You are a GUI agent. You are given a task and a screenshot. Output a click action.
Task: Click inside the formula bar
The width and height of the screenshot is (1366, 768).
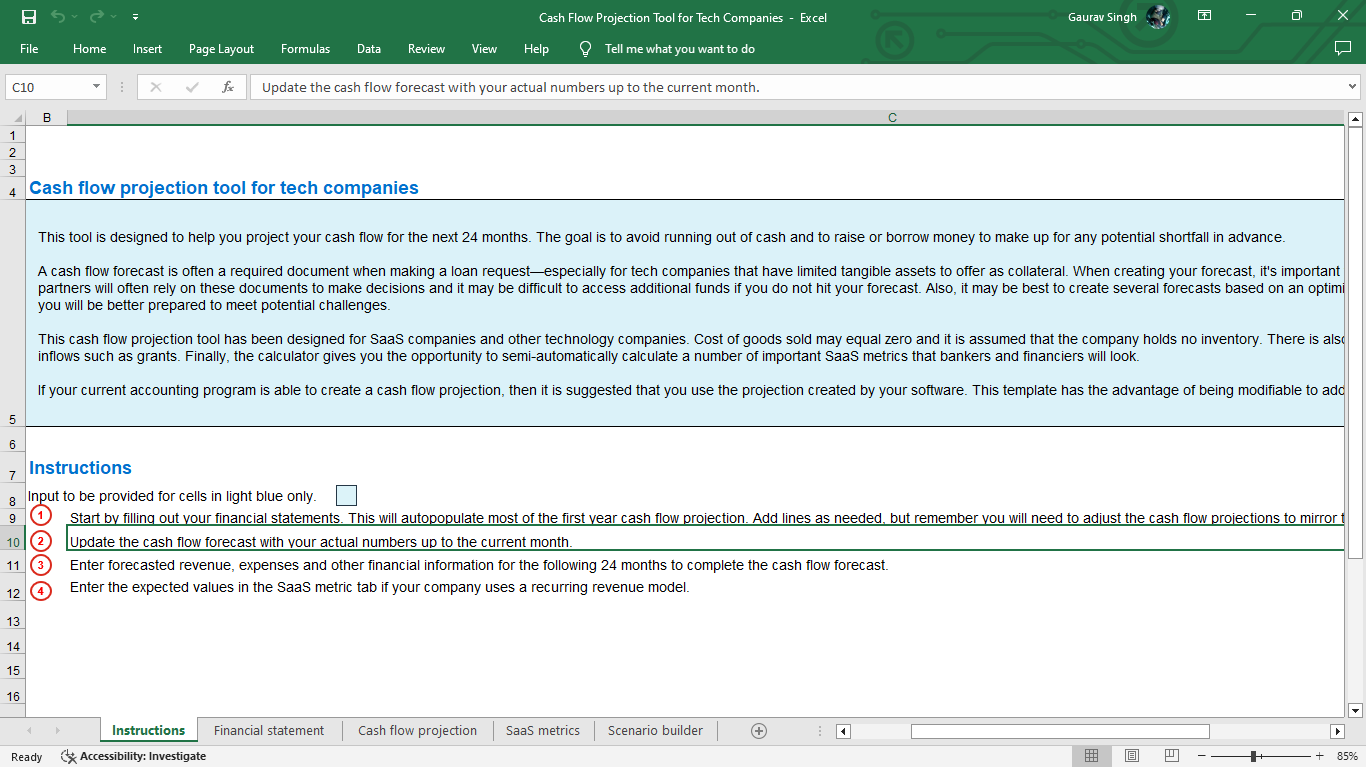(x=600, y=87)
